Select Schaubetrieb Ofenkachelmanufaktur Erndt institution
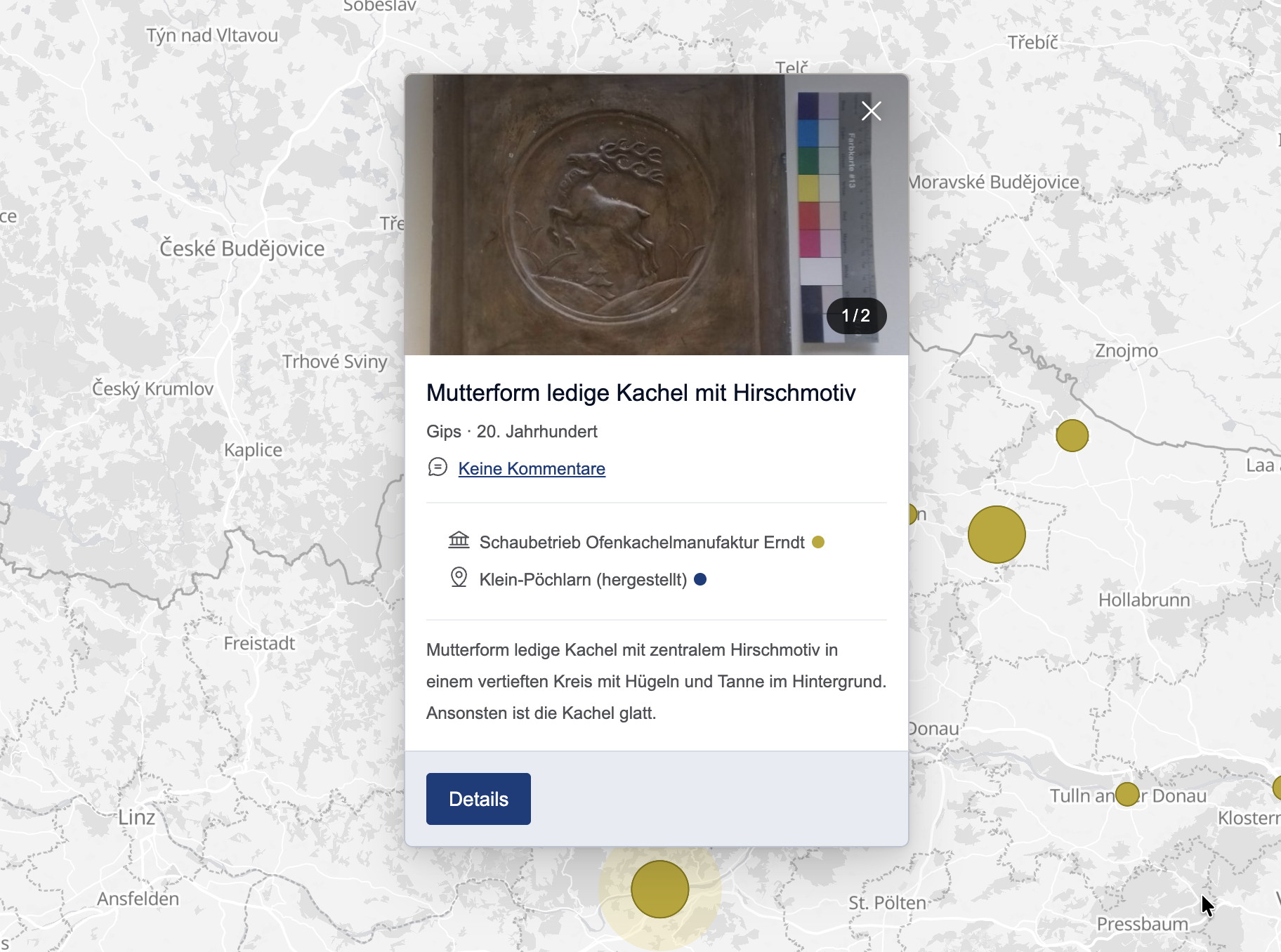The image size is (1281, 952). coord(641,543)
